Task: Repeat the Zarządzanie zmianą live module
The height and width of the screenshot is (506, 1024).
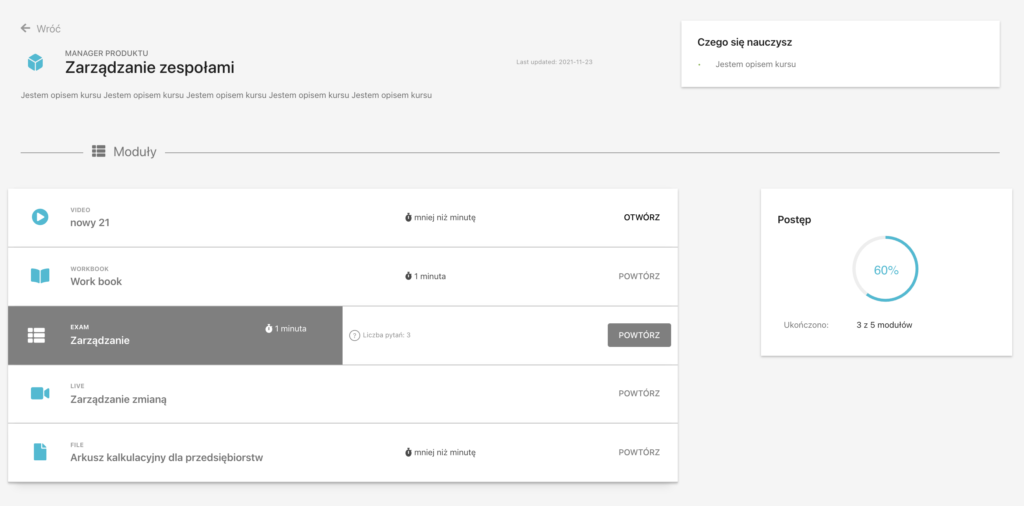Action: tap(639, 394)
